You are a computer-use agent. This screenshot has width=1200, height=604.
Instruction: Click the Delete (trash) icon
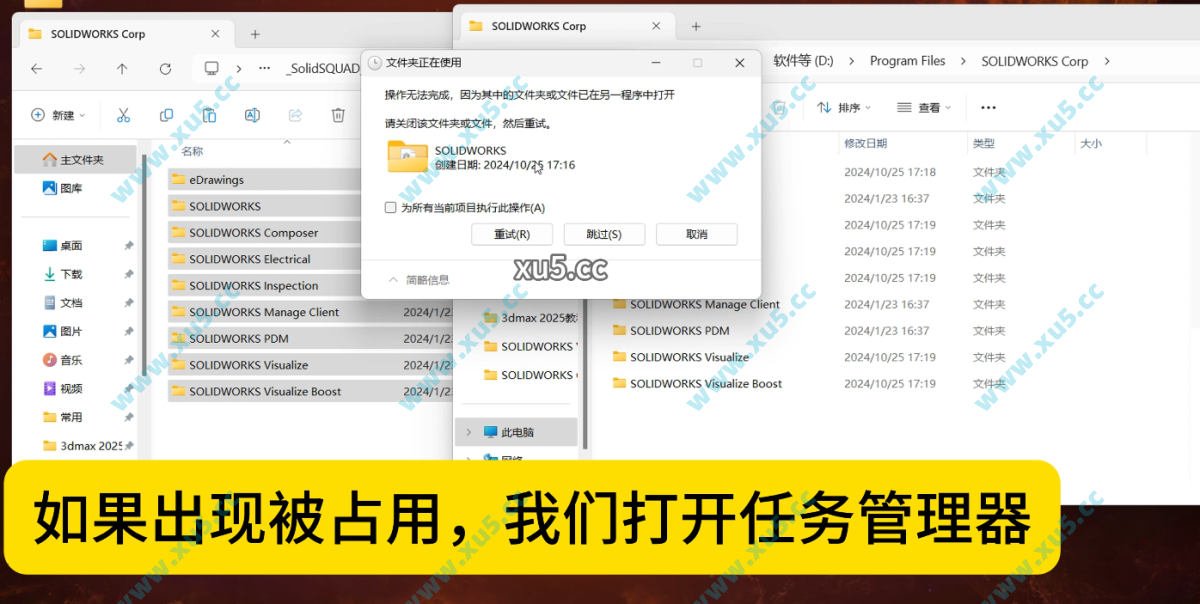coord(337,115)
